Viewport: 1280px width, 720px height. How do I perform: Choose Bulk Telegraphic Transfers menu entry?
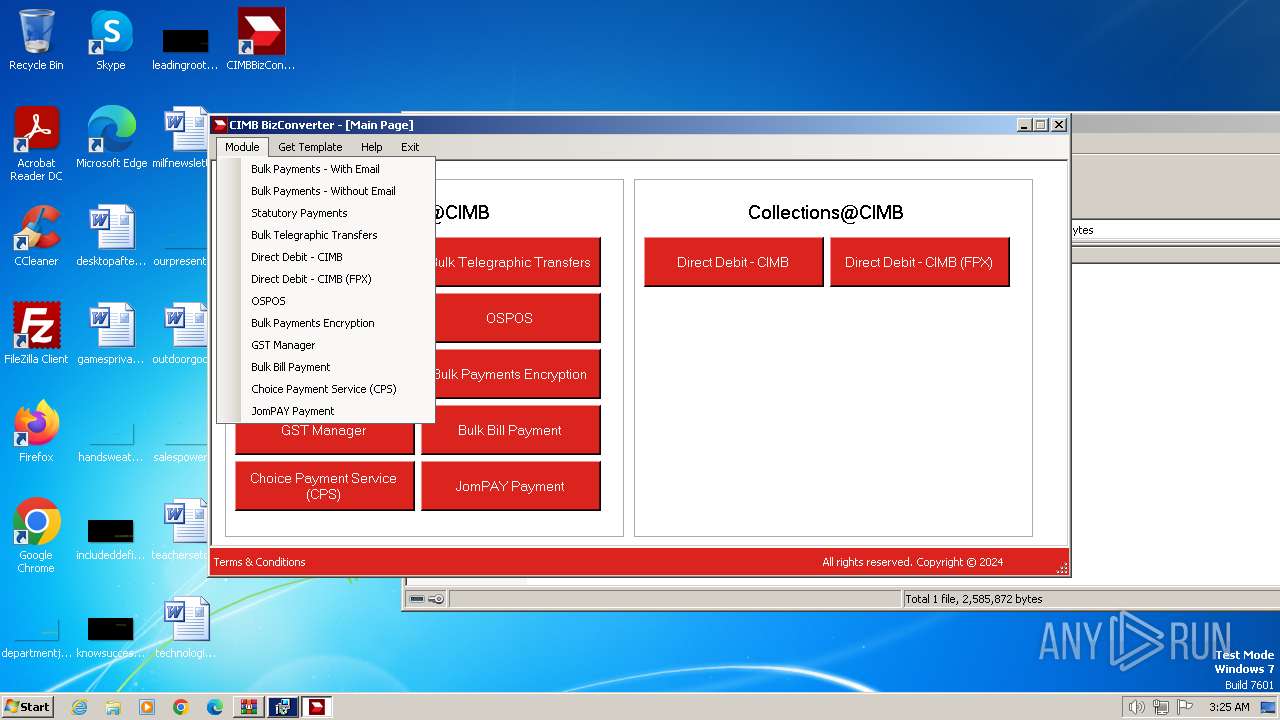coord(326,235)
